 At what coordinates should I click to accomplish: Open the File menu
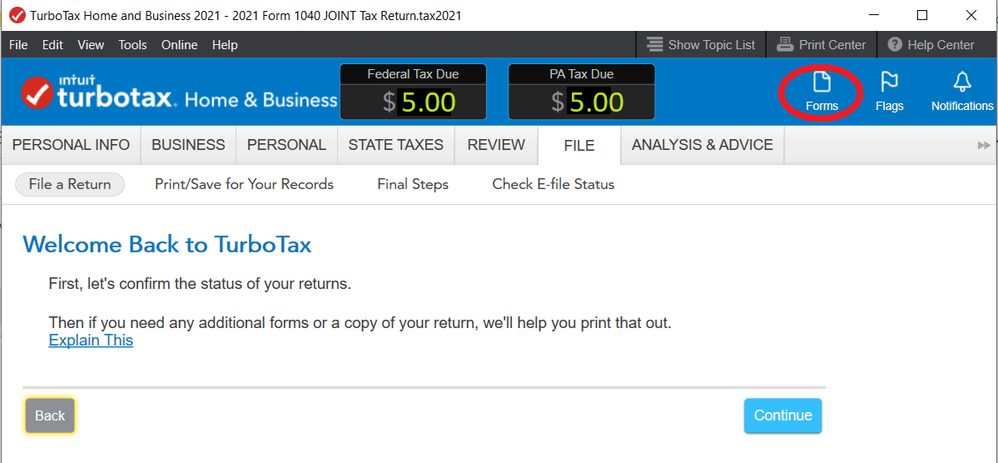[x=18, y=45]
